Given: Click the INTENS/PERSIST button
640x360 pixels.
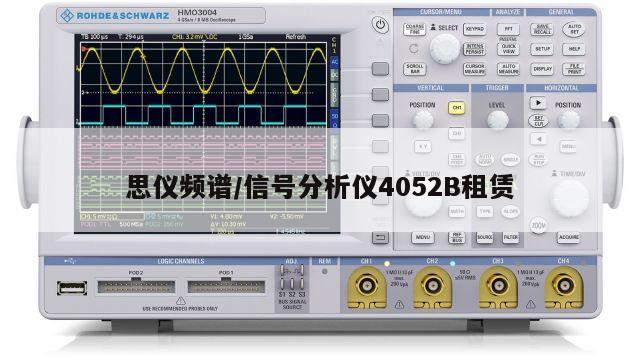Looking at the screenshot, I should (x=475, y=49).
